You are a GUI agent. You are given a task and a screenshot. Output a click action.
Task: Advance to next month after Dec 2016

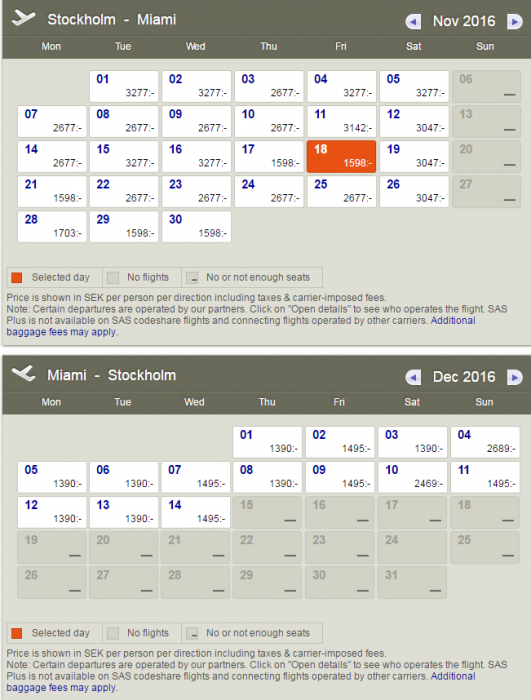pos(514,377)
